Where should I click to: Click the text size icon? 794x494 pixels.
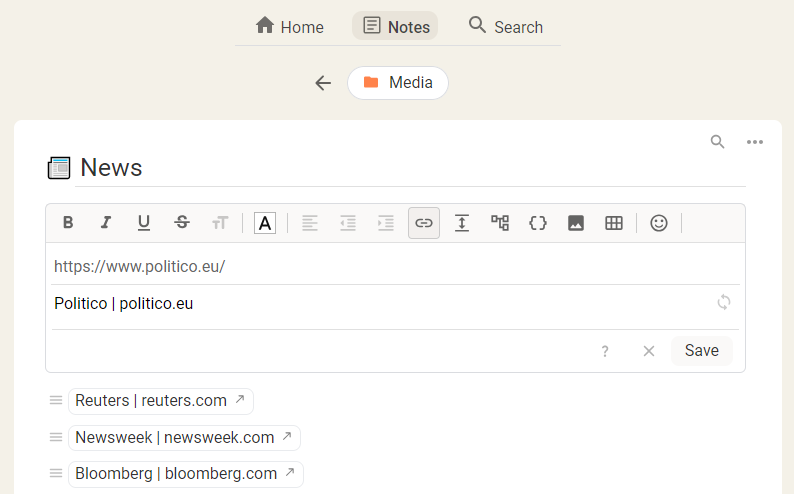[220, 223]
